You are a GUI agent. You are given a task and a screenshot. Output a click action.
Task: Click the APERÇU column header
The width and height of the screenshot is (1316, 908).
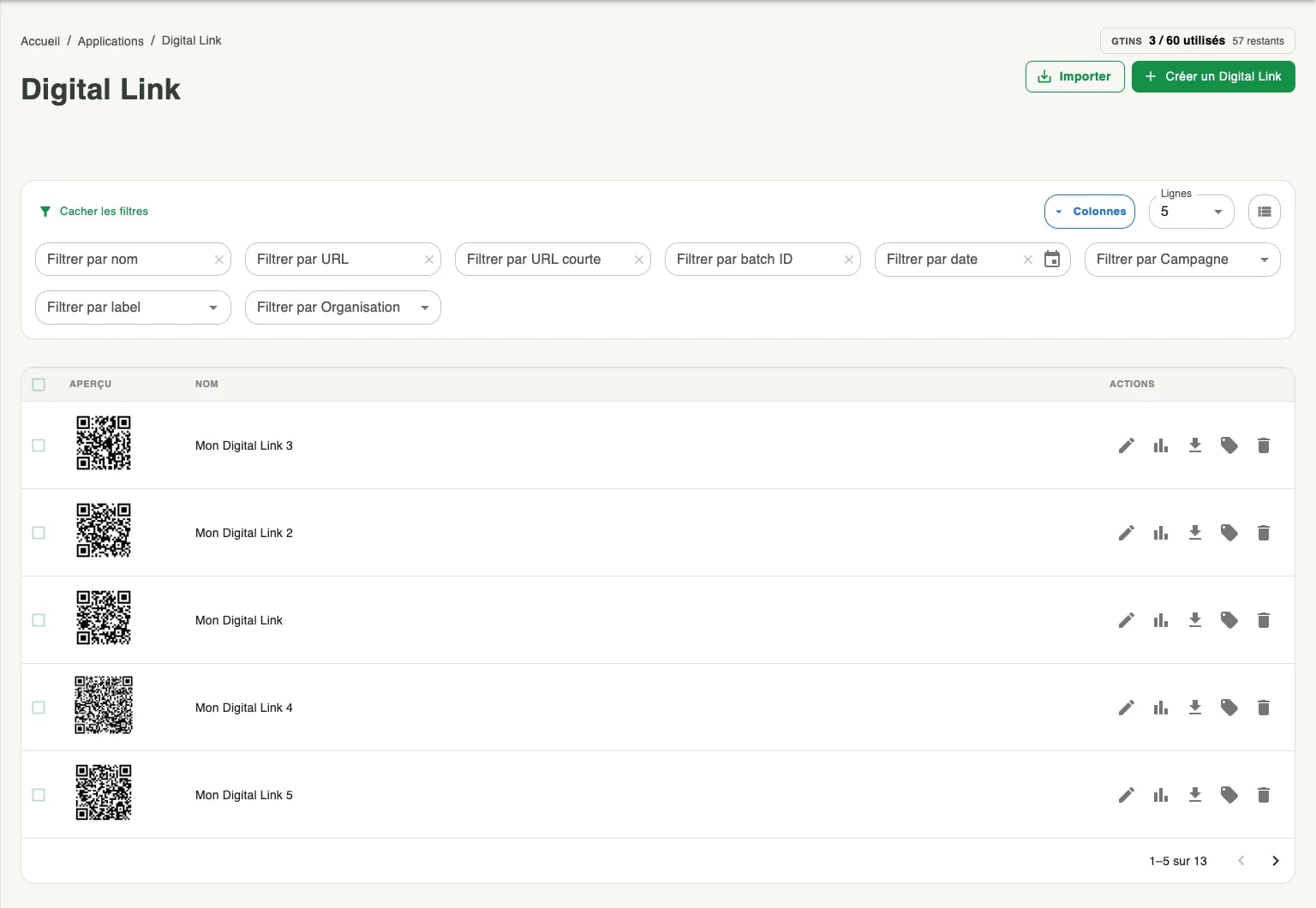(x=90, y=384)
